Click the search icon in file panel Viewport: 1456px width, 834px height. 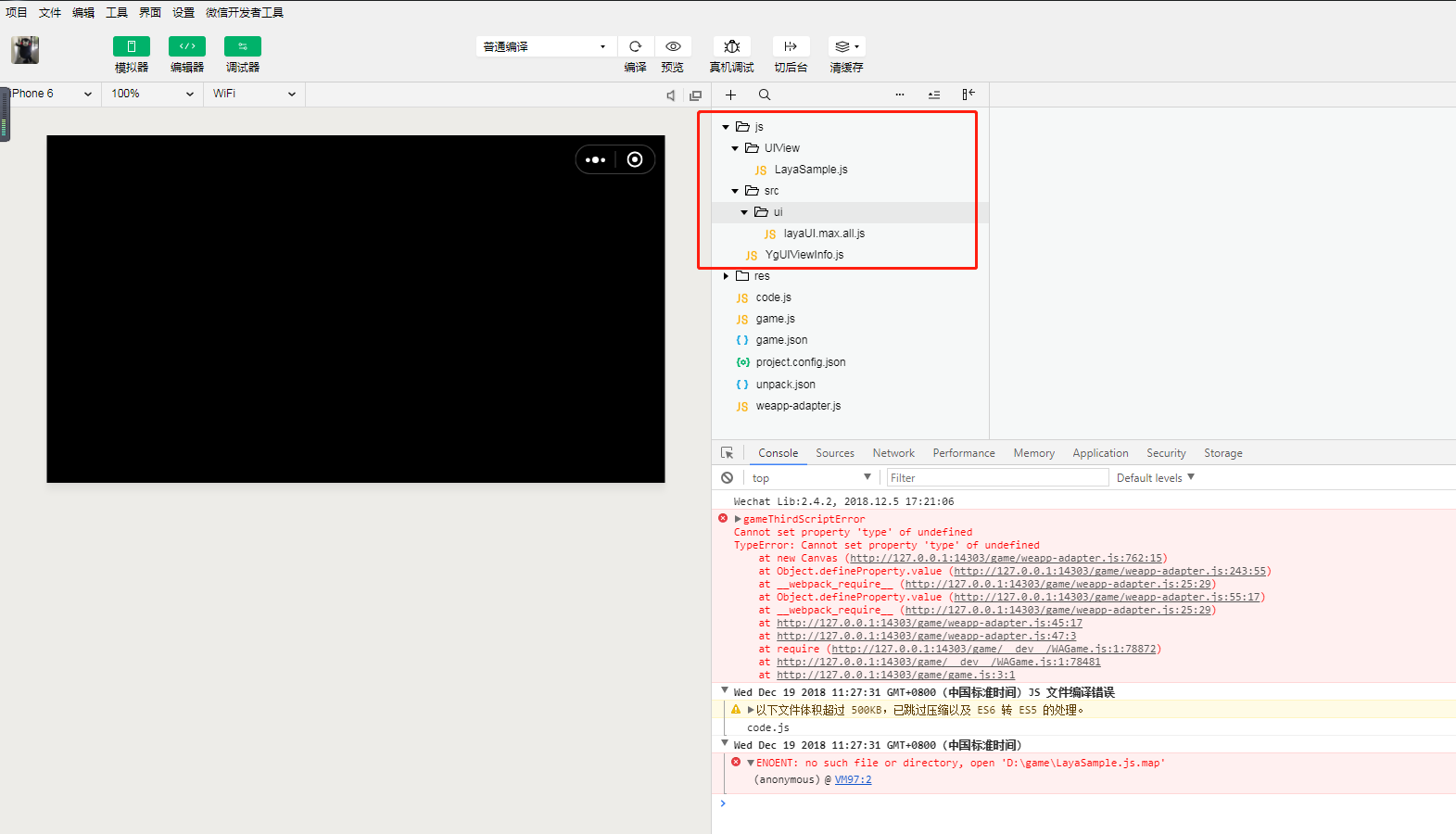tap(765, 95)
